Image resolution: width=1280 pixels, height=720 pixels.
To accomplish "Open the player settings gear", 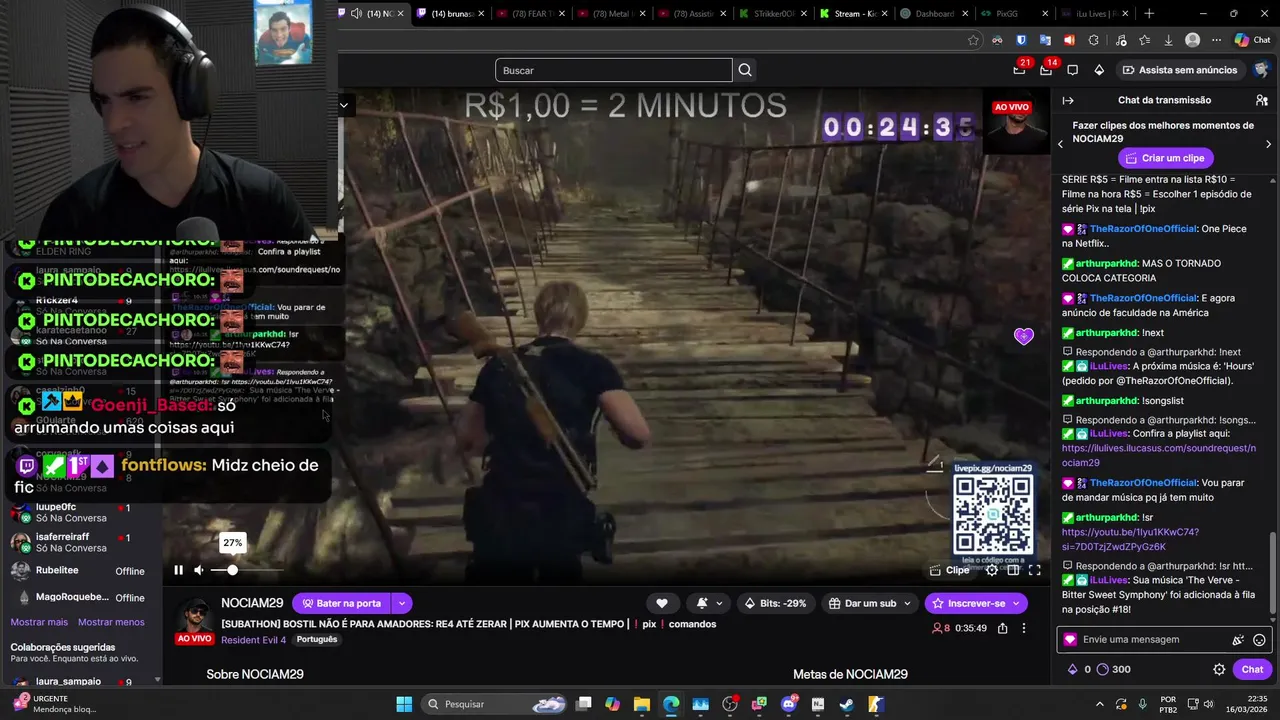I will [x=992, y=570].
